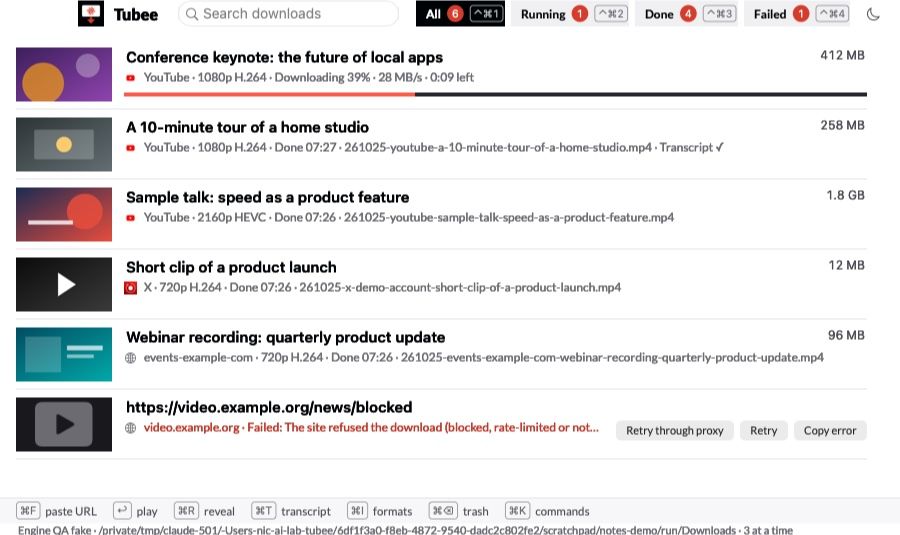Click the '1.8 GB' size value
900x535 pixels.
click(x=845, y=196)
